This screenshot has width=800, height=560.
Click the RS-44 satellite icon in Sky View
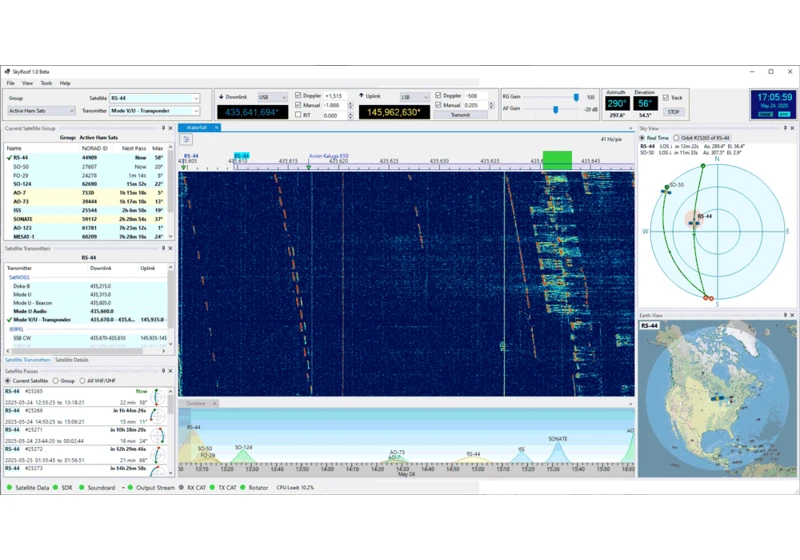pos(694,222)
